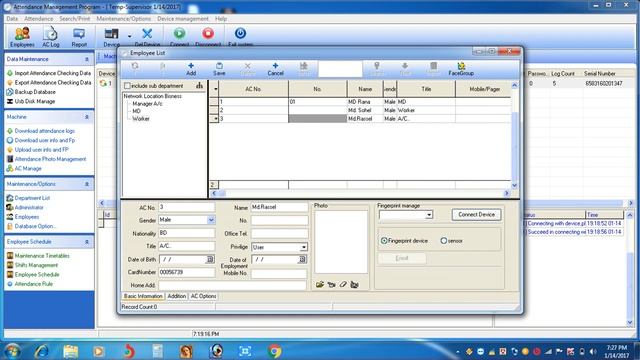Open the Date of Birth calendar picker

210,259
